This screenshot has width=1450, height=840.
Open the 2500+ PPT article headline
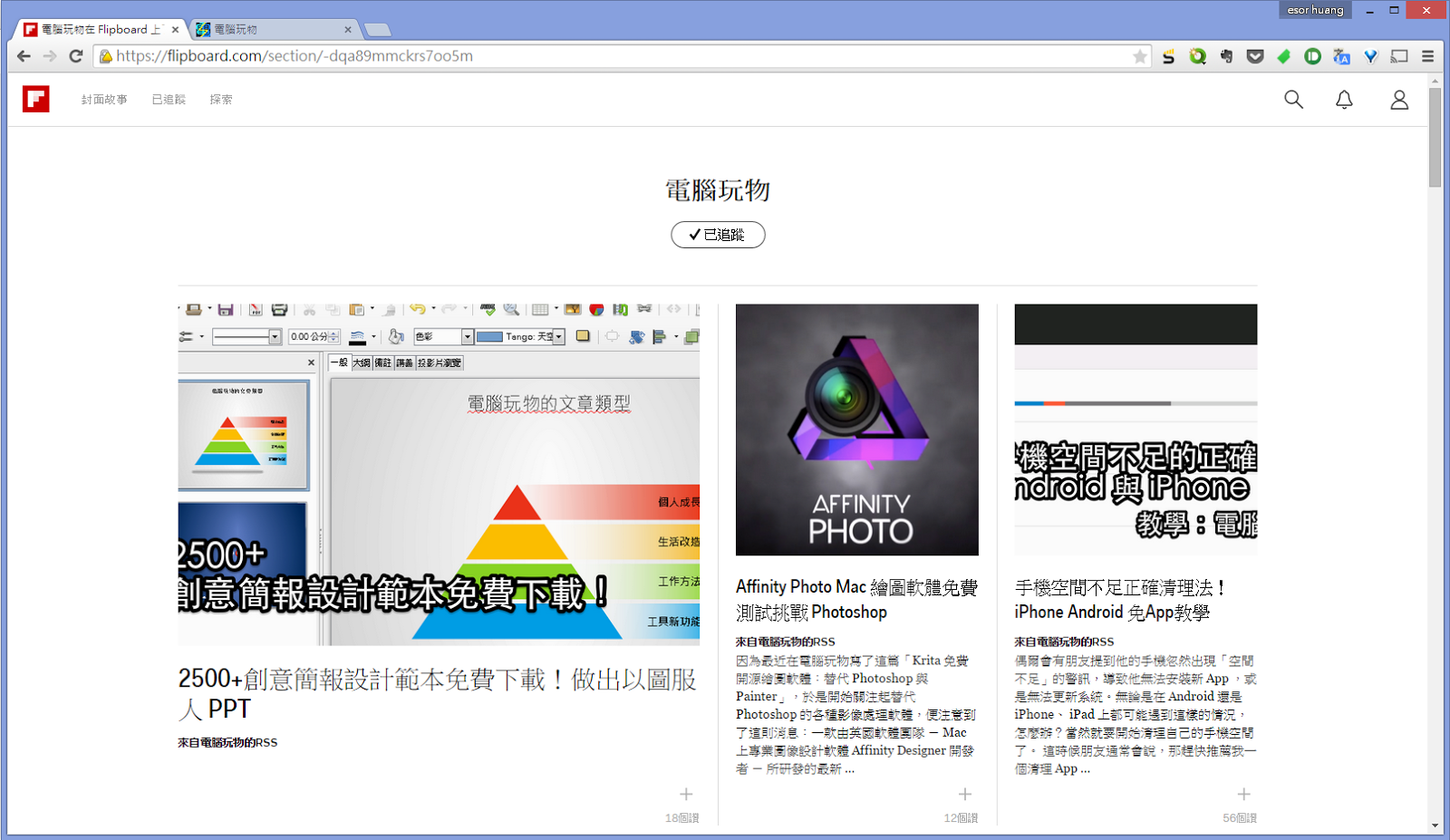[438, 693]
